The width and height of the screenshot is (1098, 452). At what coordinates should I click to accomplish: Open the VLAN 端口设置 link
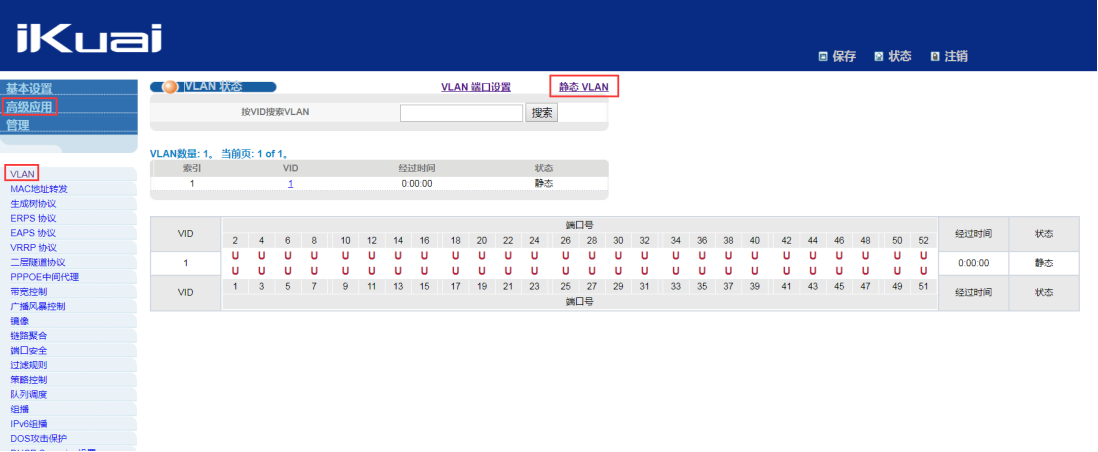[x=475, y=88]
